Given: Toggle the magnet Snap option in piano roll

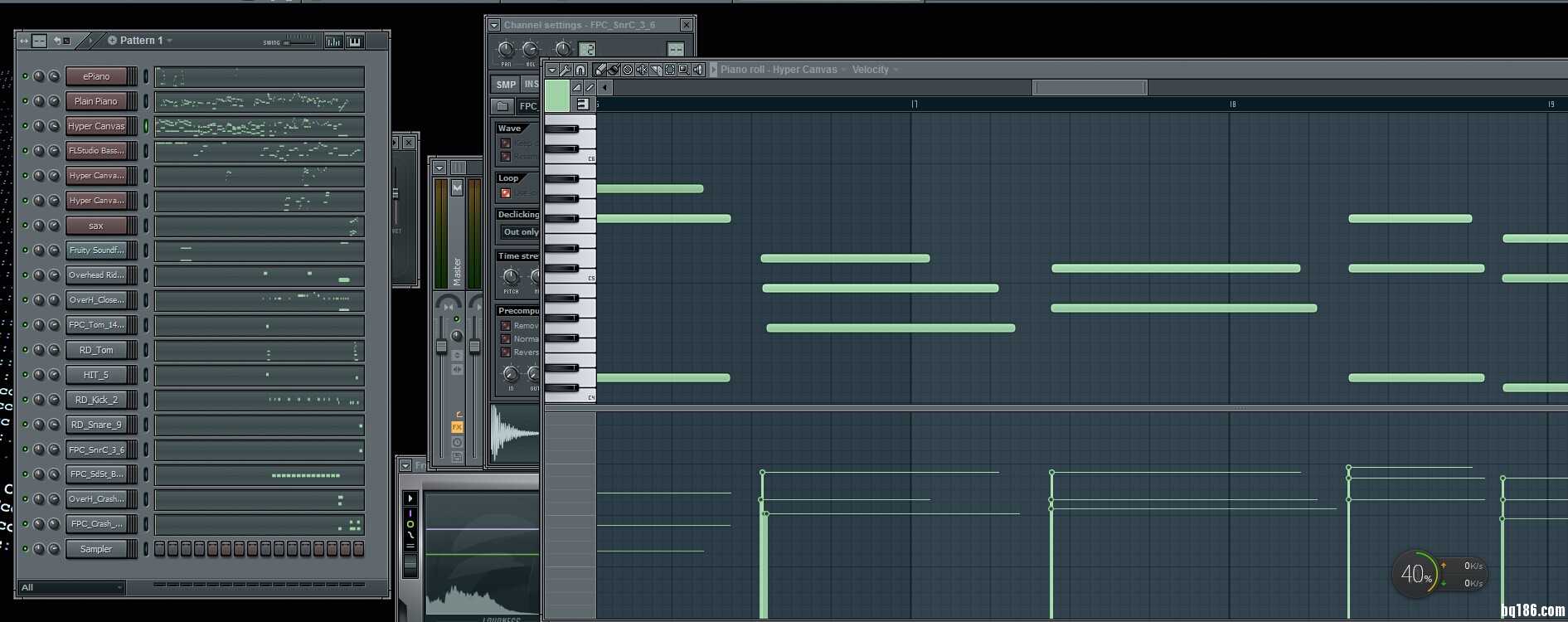Looking at the screenshot, I should (x=580, y=70).
